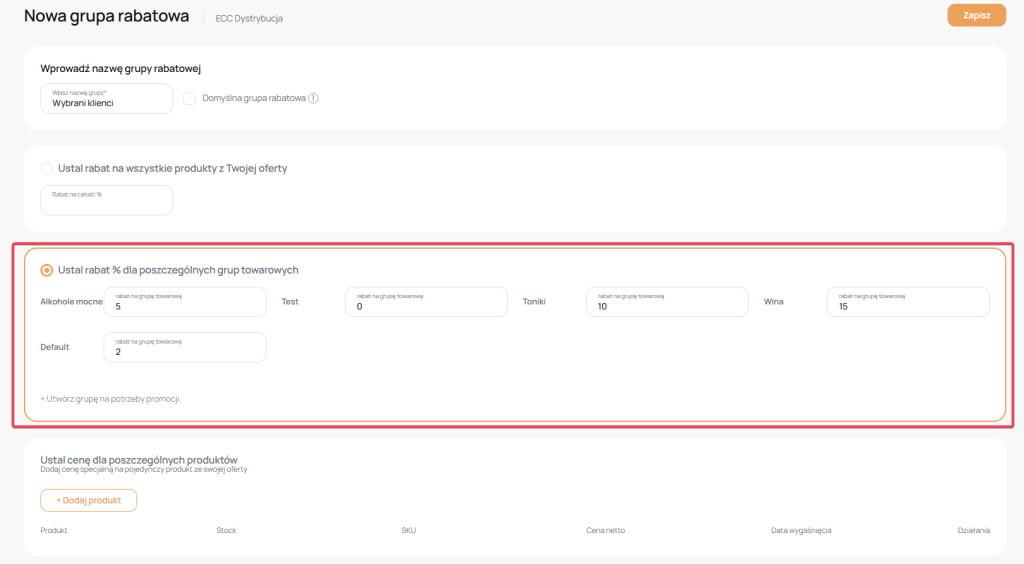Click the Zapisz save button
Image resolution: width=1024 pixels, height=564 pixels.
tap(976, 15)
